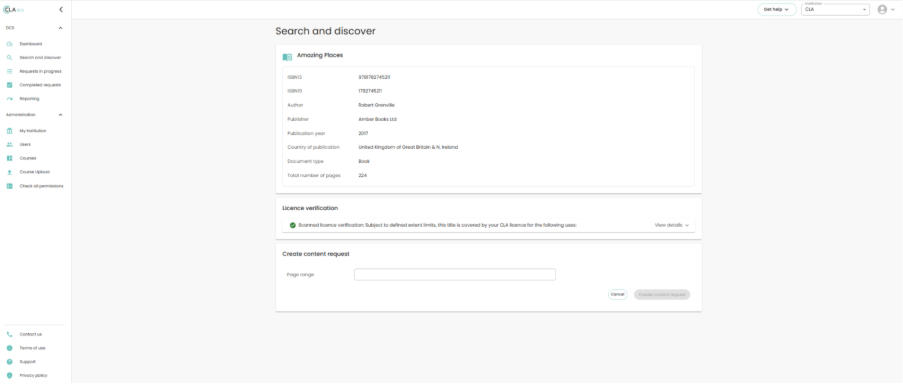The height and width of the screenshot is (384, 903).
Task: Click the Support question mark icon
Action: (x=9, y=362)
